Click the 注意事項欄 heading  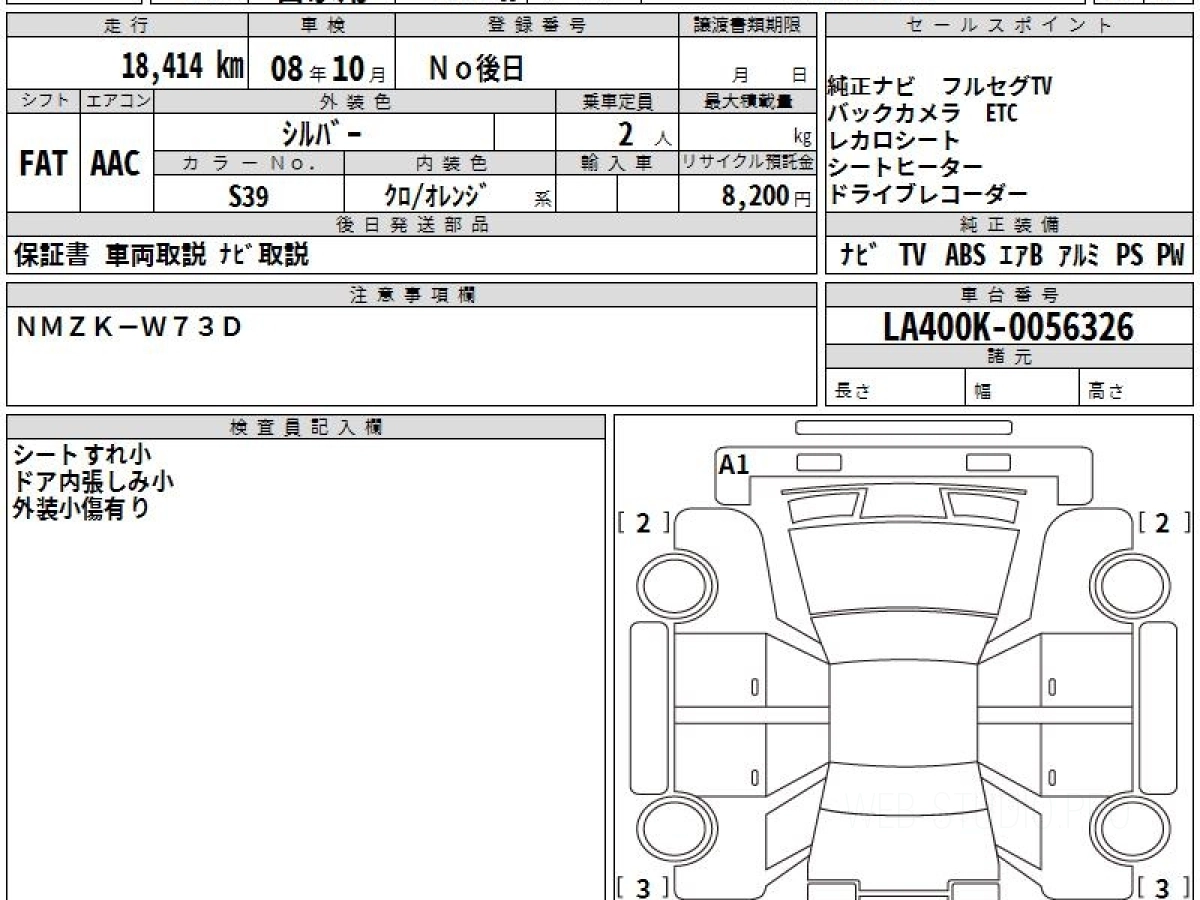pos(412,295)
